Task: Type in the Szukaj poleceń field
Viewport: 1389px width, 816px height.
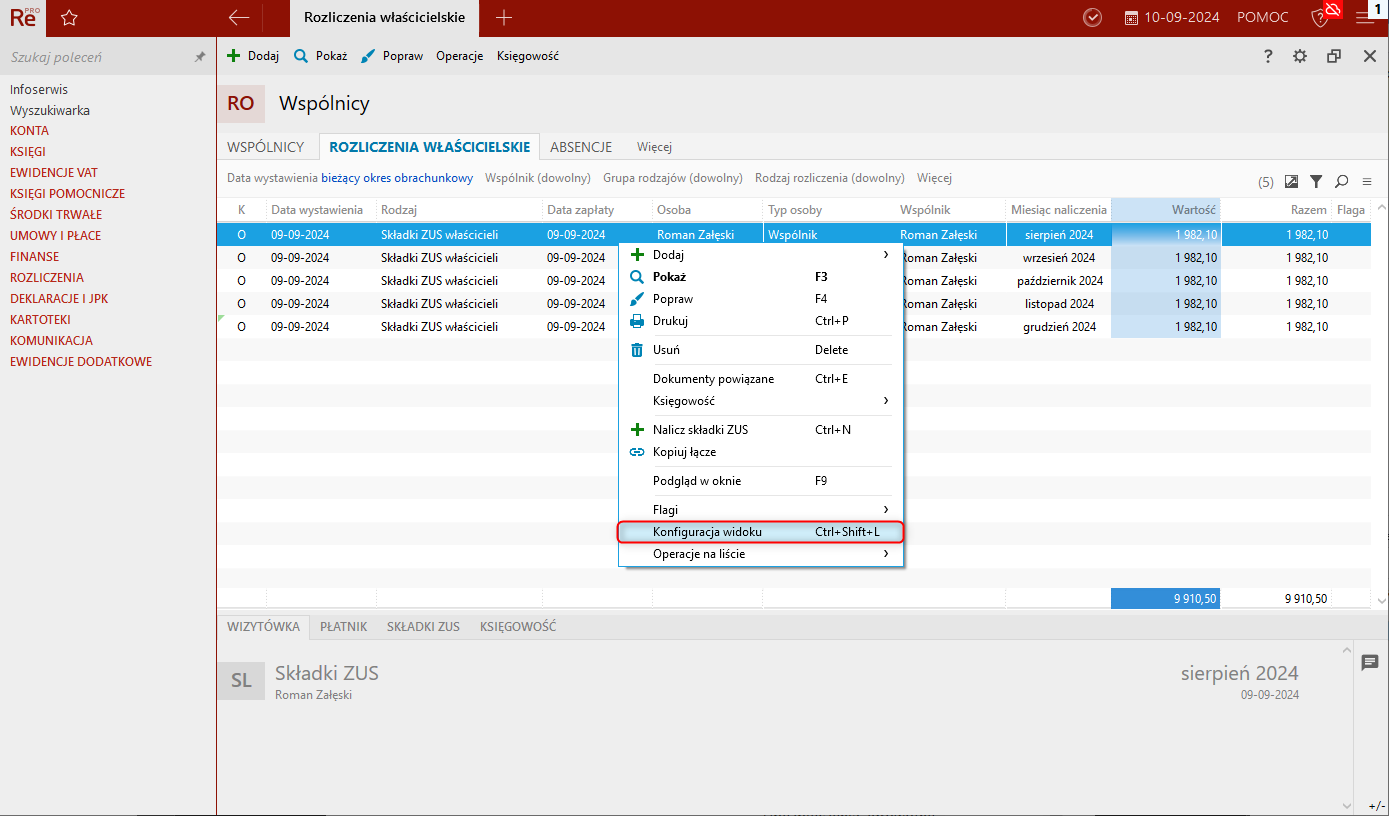Action: point(95,58)
